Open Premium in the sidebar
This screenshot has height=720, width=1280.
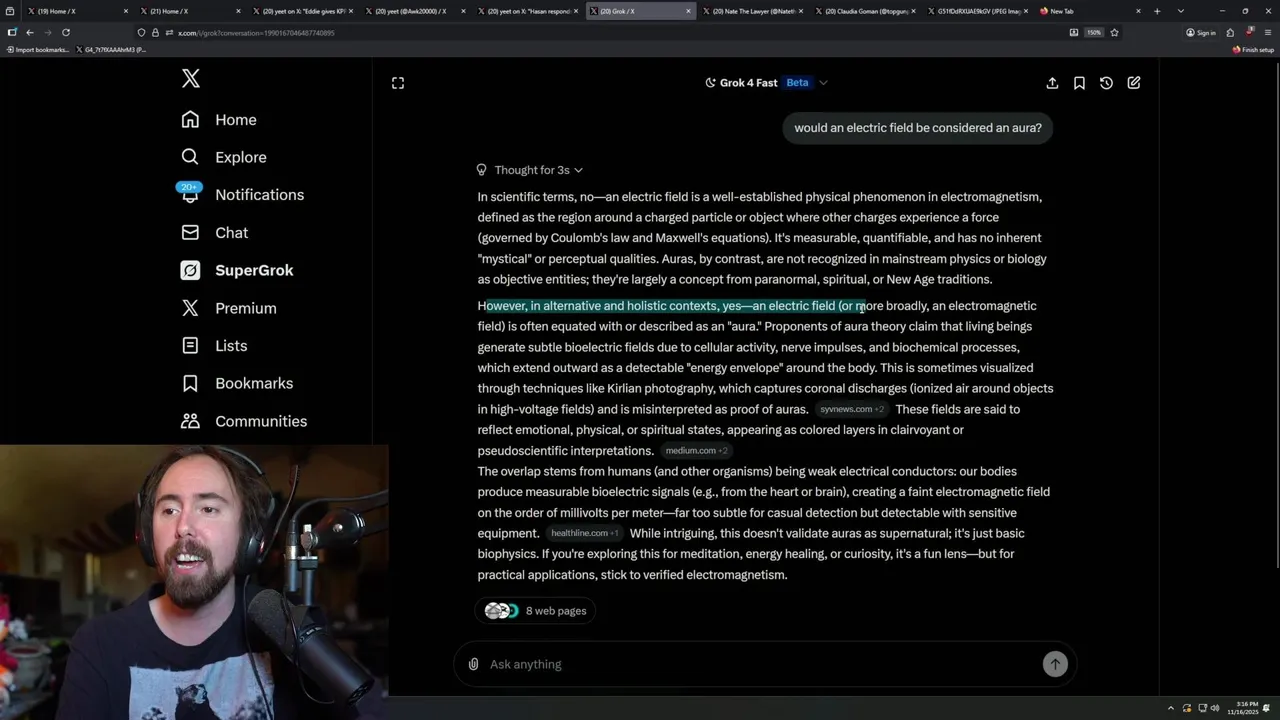pyautogui.click(x=228, y=308)
